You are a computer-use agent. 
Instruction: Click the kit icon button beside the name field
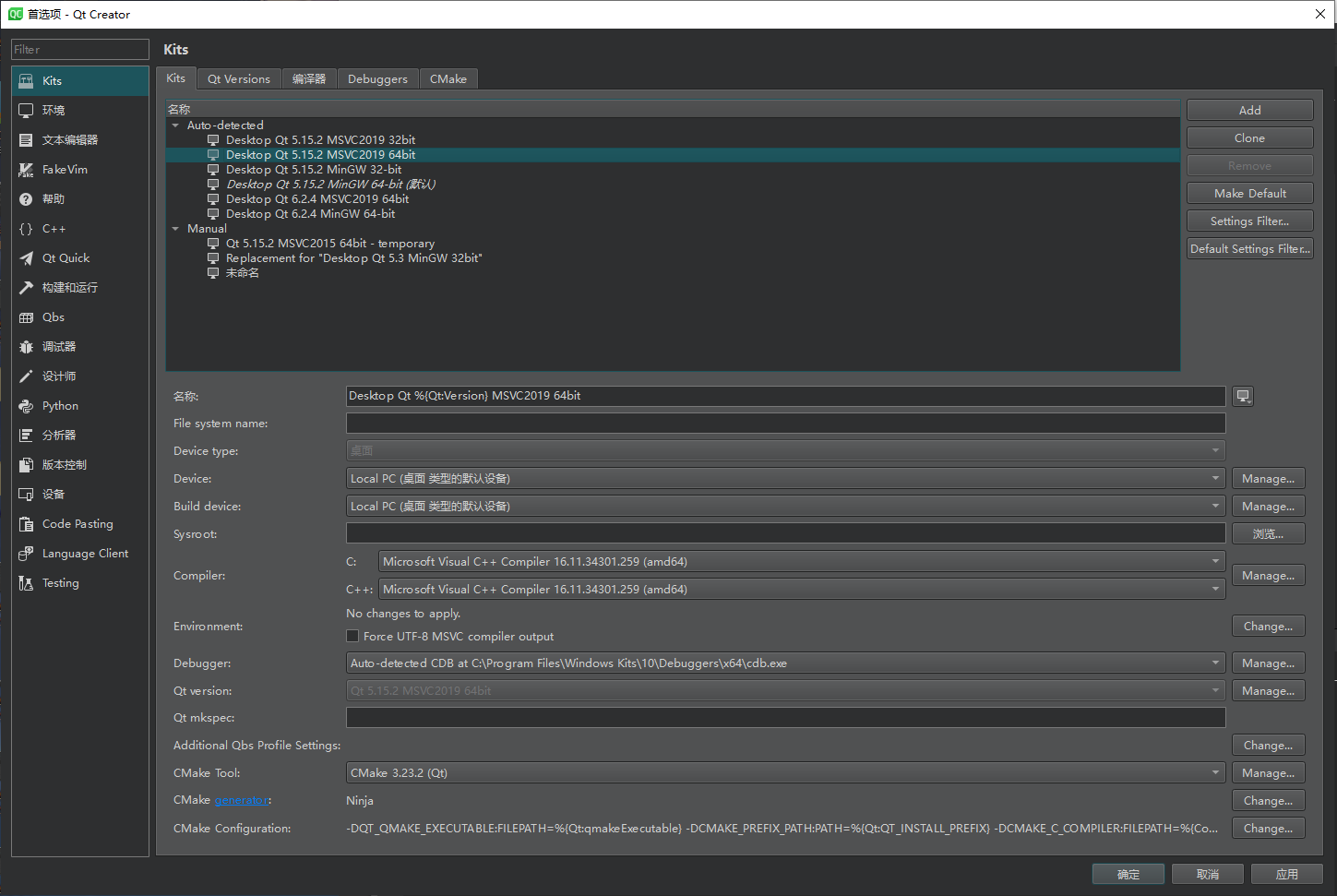[x=1243, y=396]
